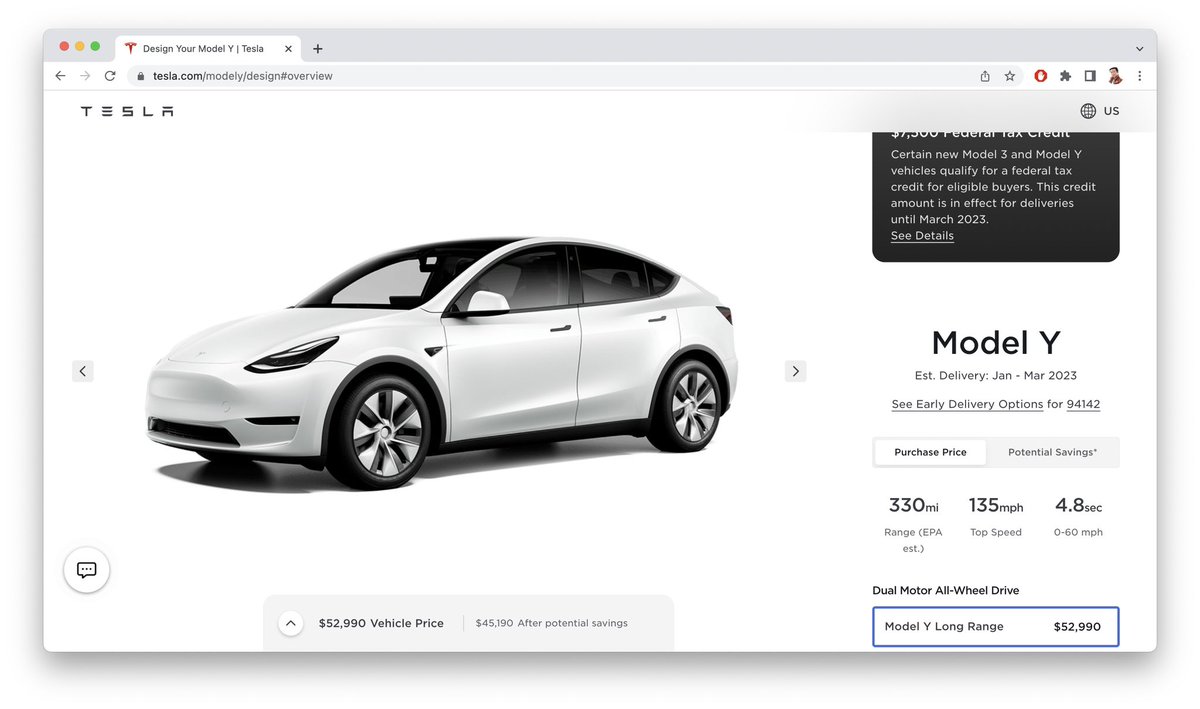Bookmark the page with the star icon
The width and height of the screenshot is (1200, 709).
coord(1009,75)
